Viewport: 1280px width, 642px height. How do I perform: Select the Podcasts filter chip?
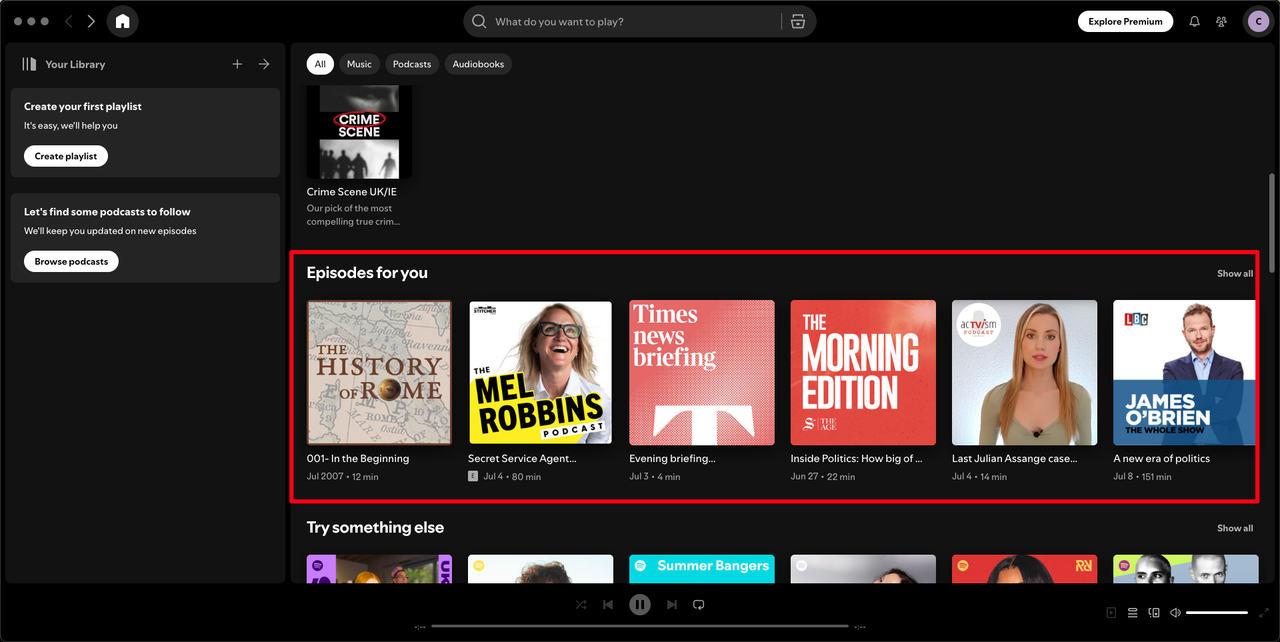(x=412, y=64)
